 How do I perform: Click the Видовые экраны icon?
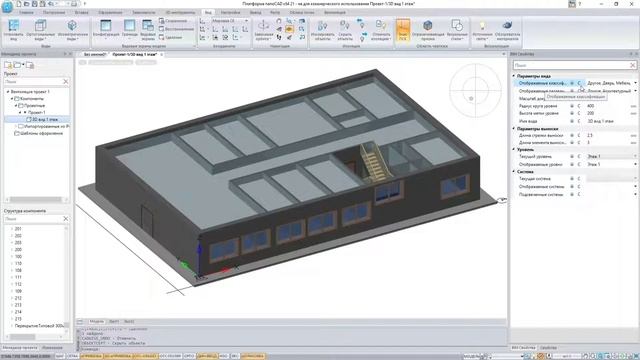pos(148,25)
